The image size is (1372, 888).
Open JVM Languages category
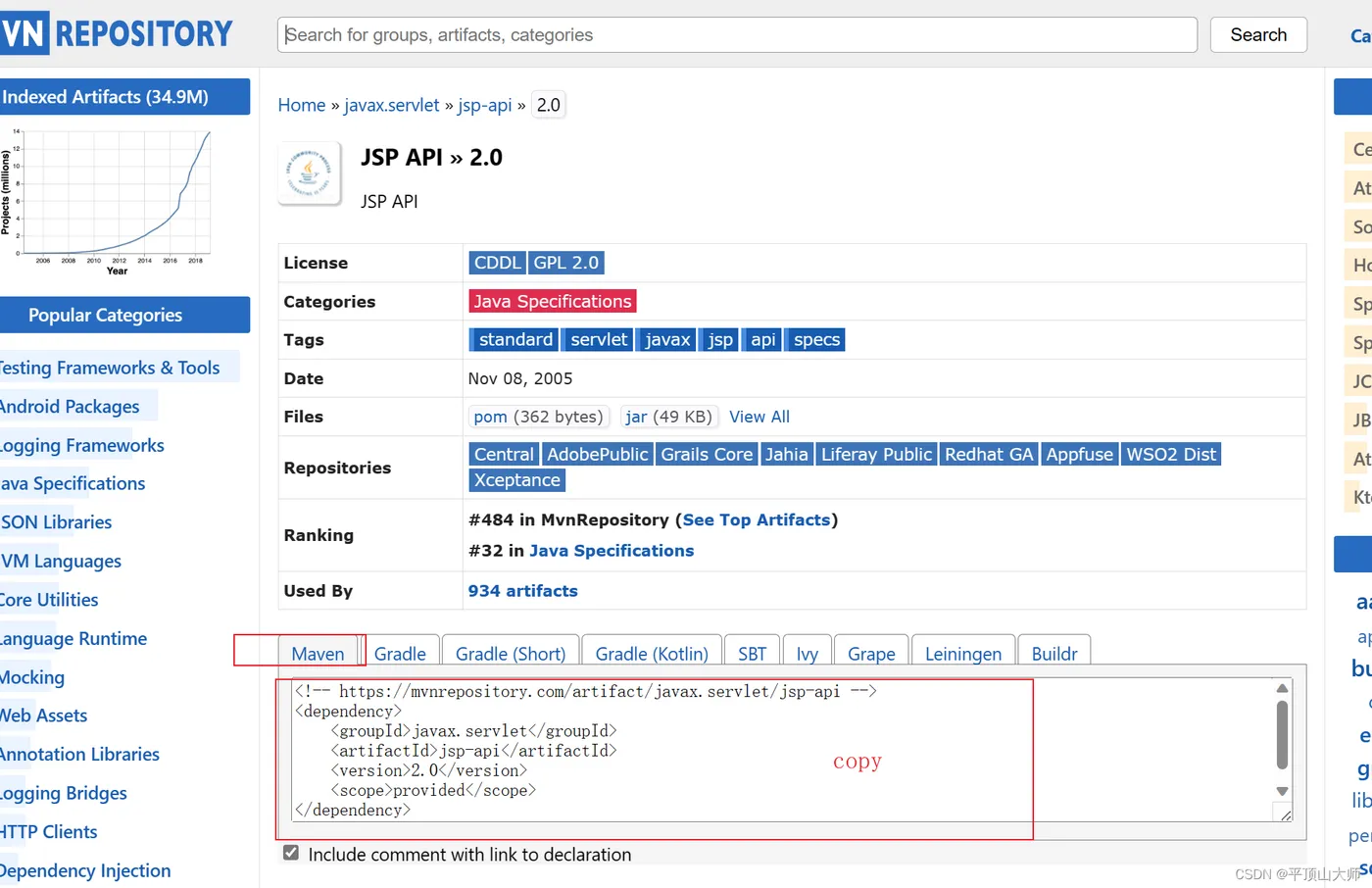[61, 561]
